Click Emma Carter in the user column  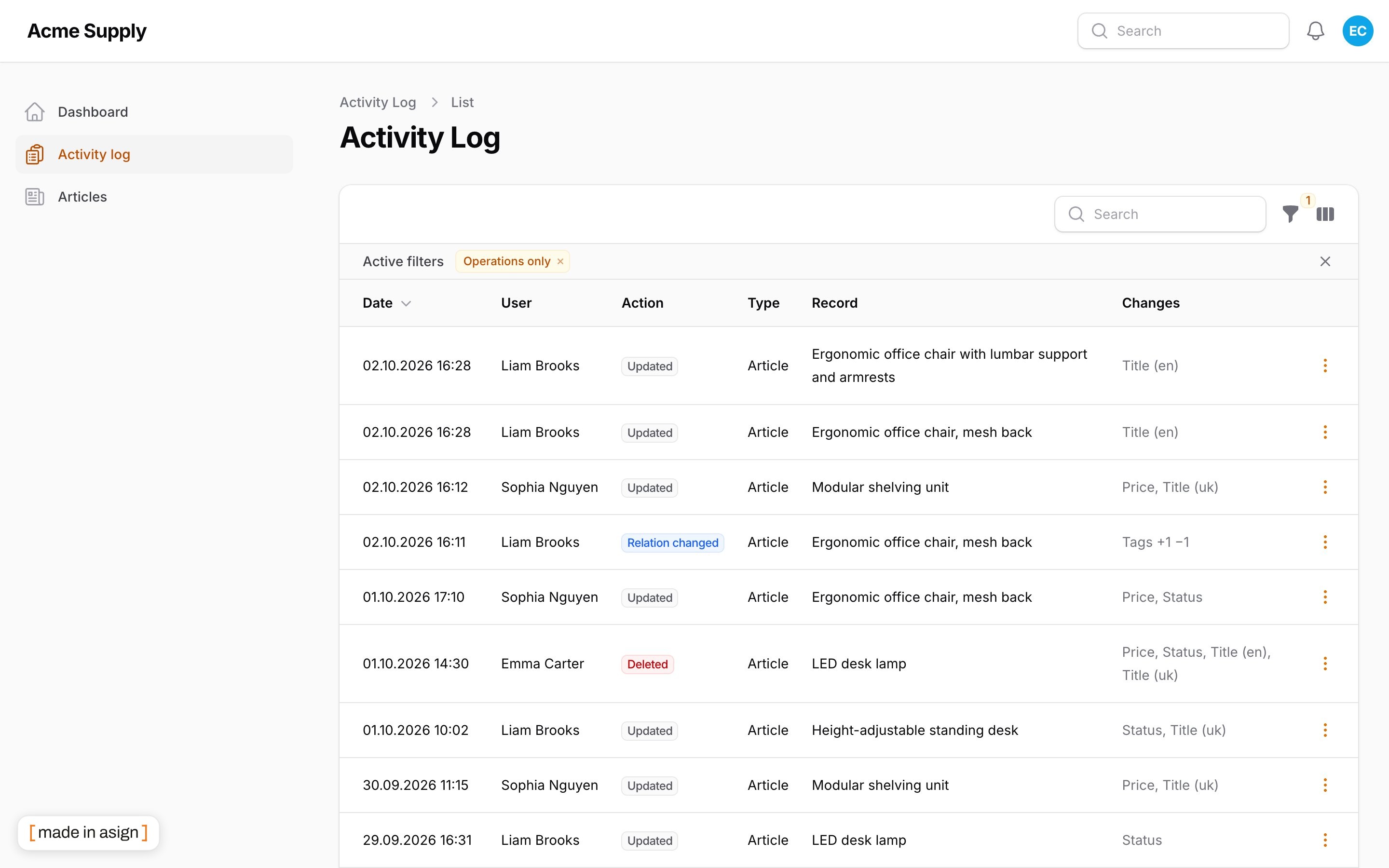542,664
